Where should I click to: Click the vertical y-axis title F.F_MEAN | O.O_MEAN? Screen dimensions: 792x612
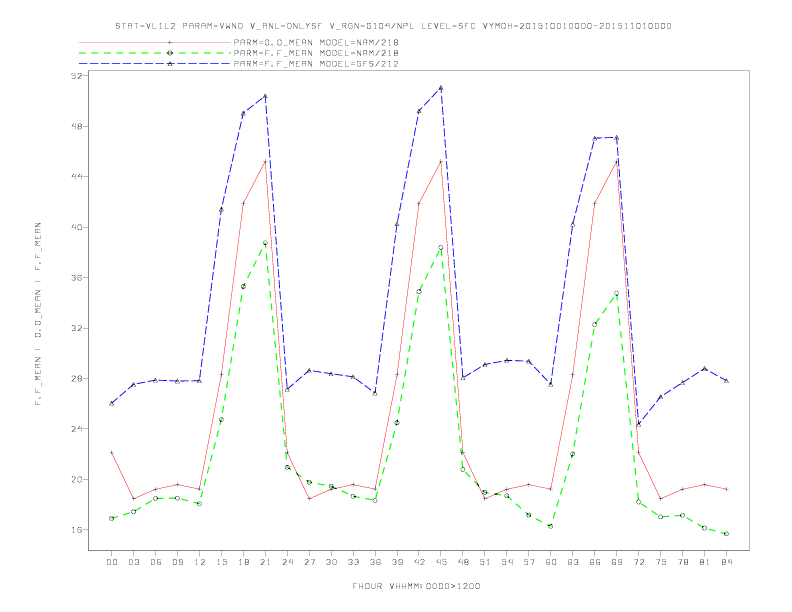38,314
